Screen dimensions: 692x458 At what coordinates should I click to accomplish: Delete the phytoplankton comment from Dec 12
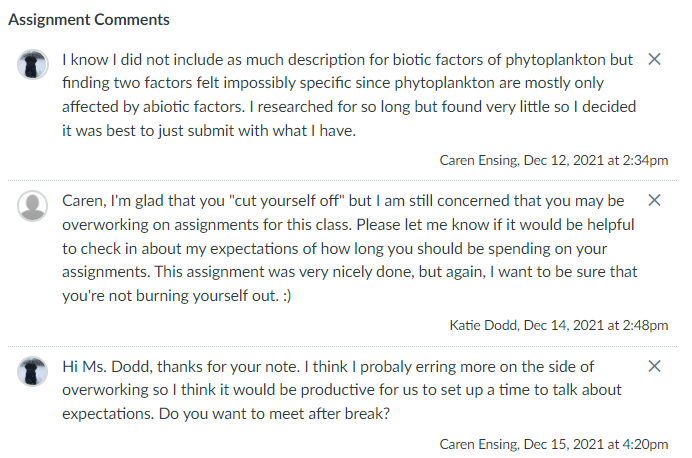coord(654,59)
